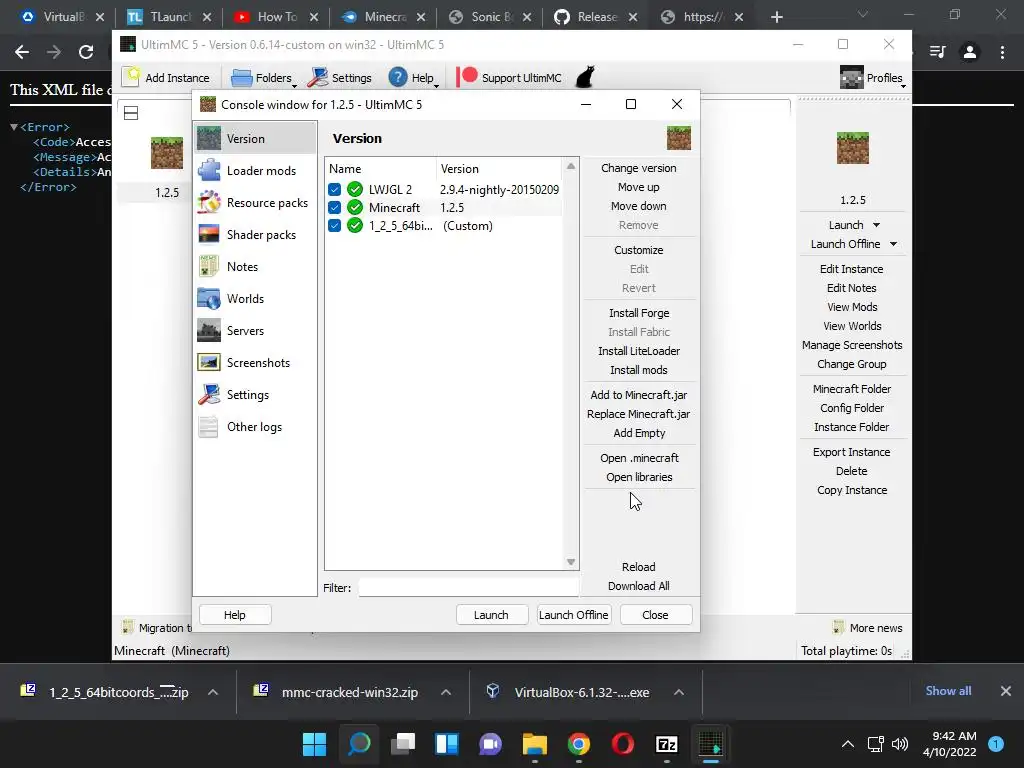Open new browser tab with plus

[x=776, y=17]
